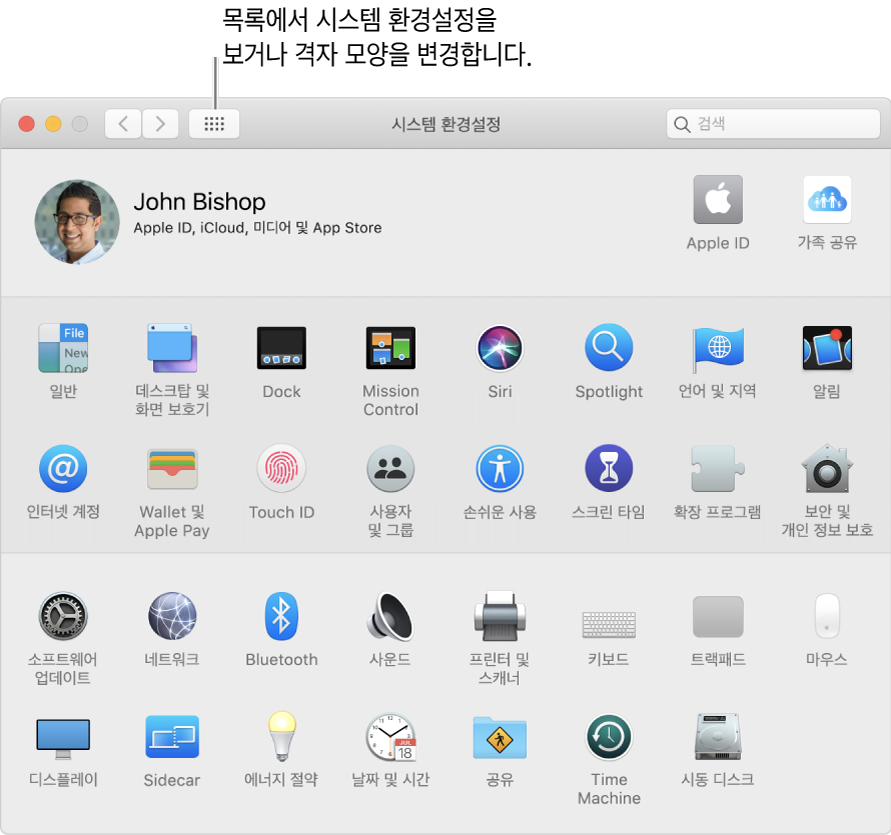Open the 일반 (General) preferences
Viewport: 891px width, 835px height.
coord(63,348)
